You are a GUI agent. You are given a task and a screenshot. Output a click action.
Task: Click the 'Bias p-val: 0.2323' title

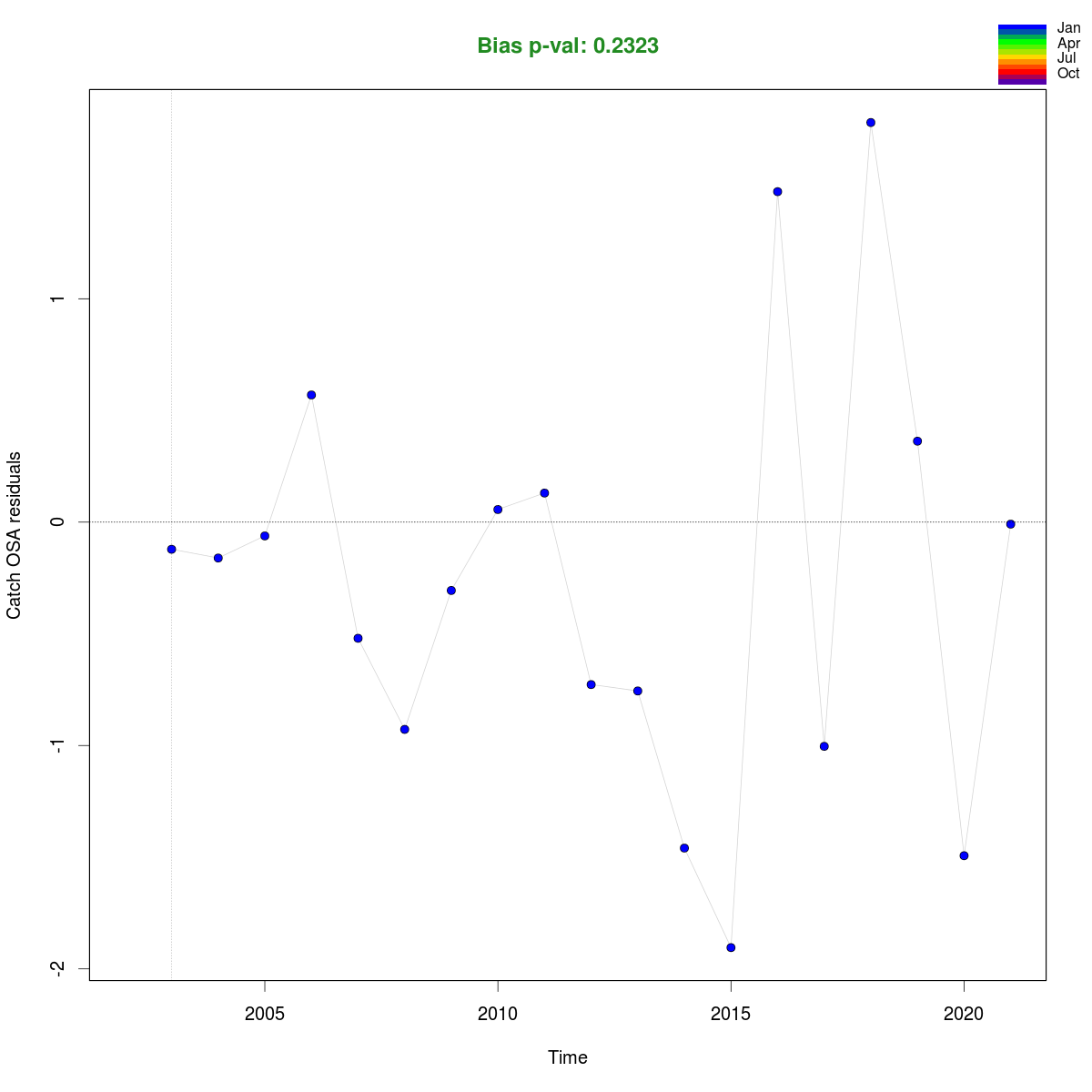568,46
